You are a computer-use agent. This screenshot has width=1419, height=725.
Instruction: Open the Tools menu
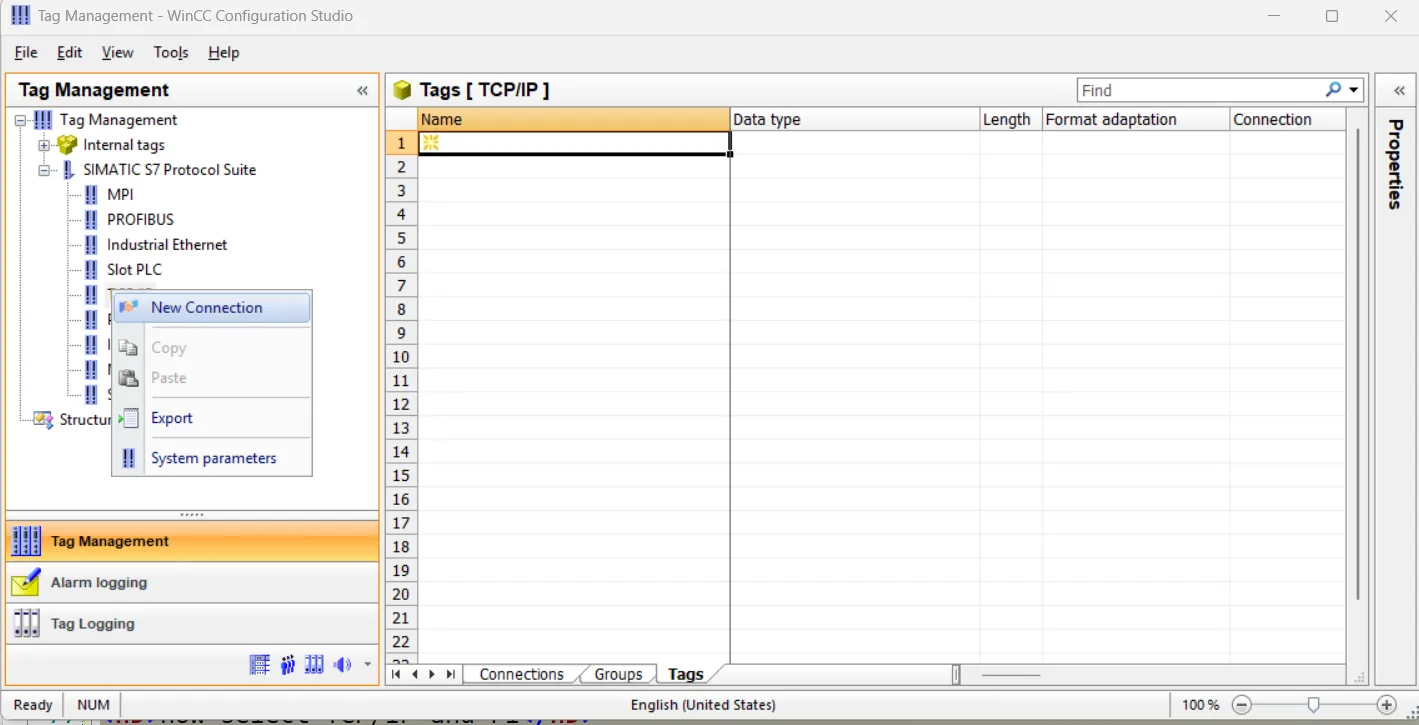pos(171,52)
